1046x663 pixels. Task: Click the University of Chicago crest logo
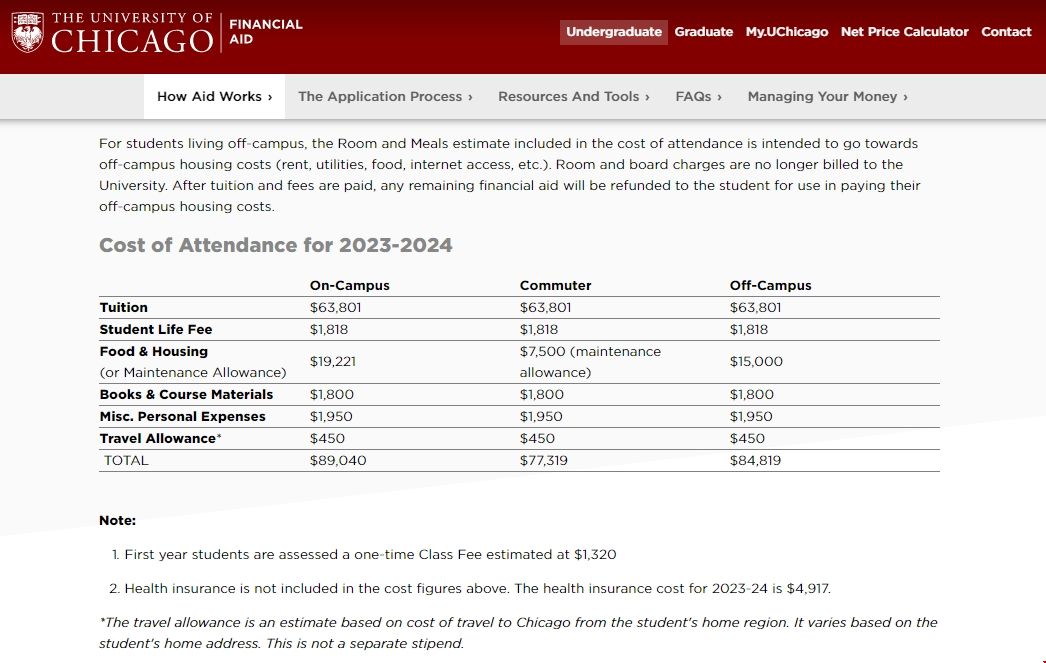[27, 33]
